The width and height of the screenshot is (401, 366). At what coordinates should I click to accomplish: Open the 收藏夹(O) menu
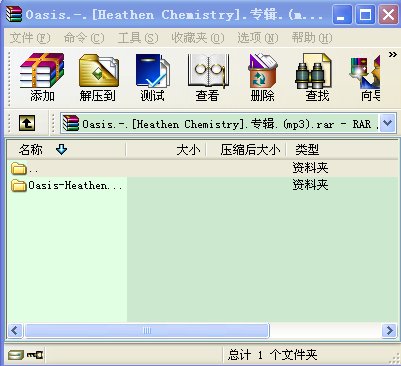[198, 38]
